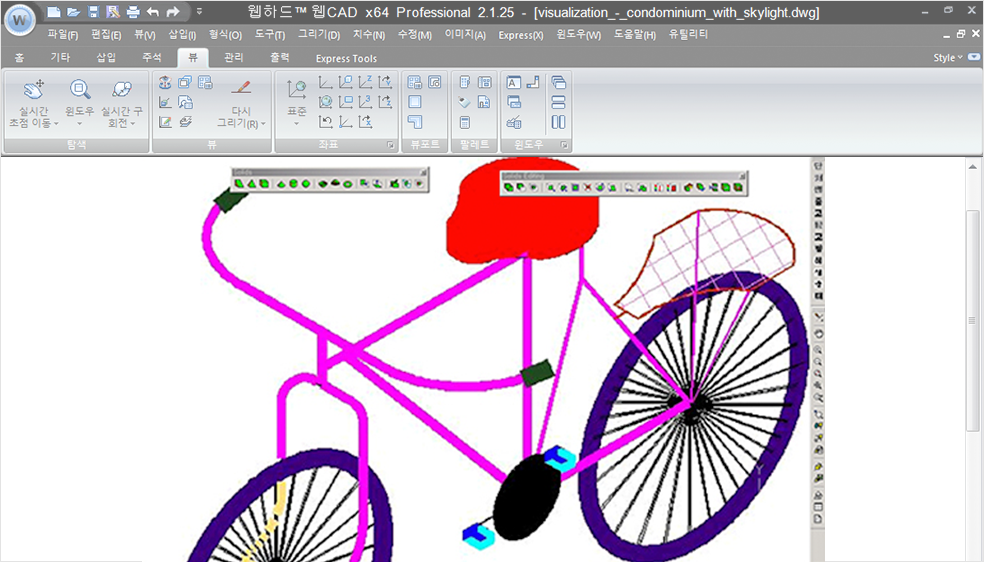Click the paint-bucket tool palette icon in 팔레트
The width and height of the screenshot is (984, 562).
464,102
